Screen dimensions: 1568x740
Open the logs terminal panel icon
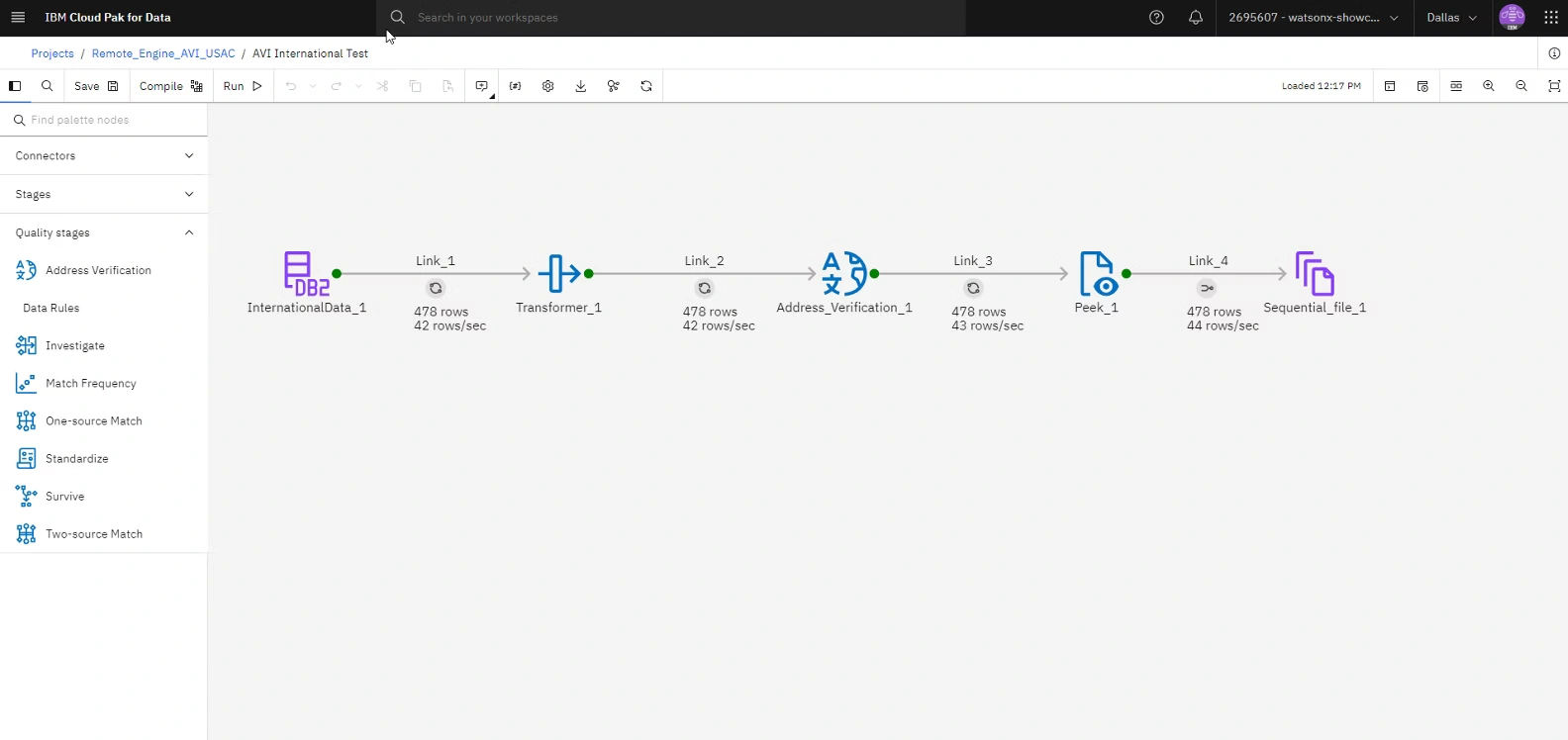tap(1390, 86)
